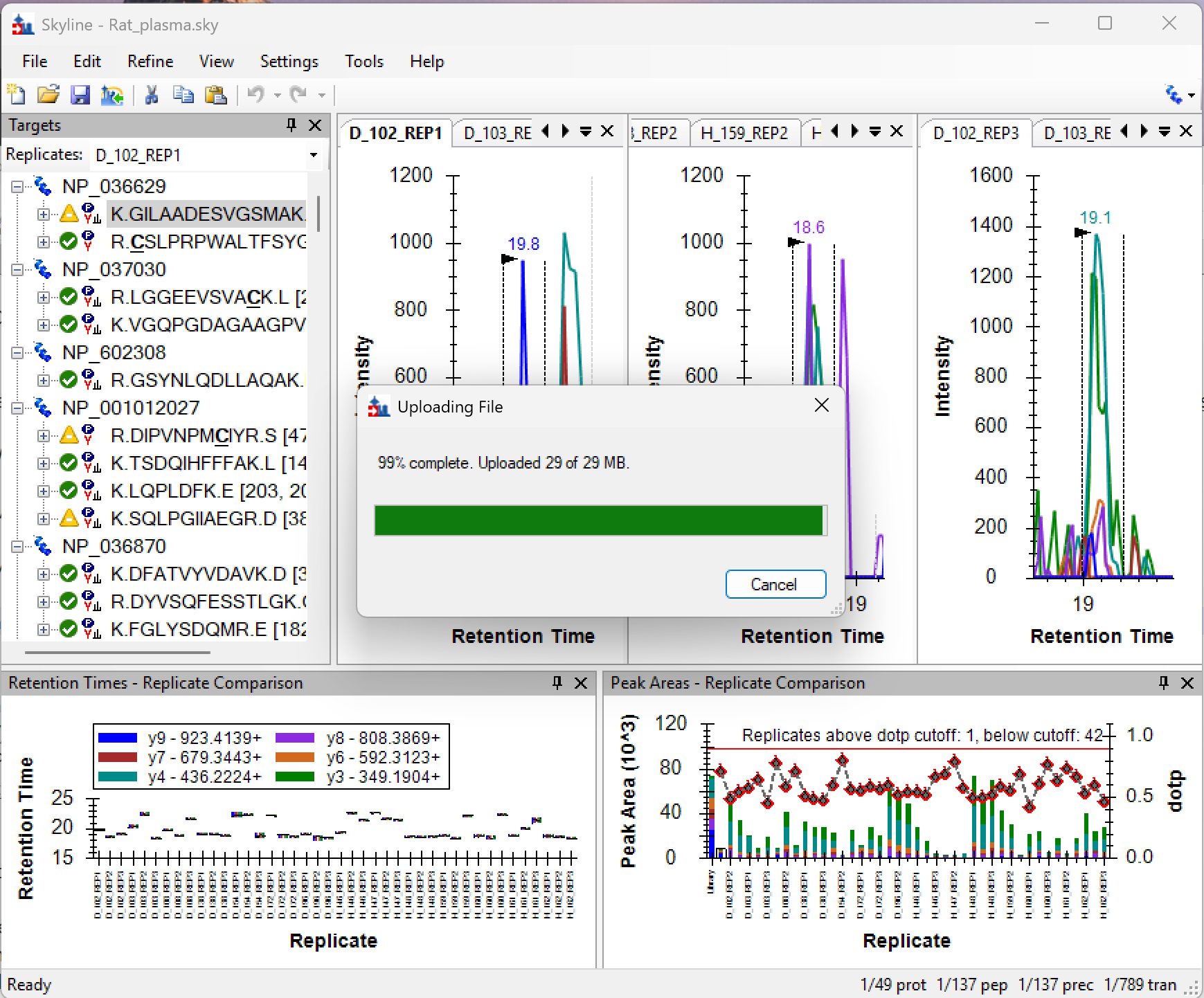The width and height of the screenshot is (1204, 998).
Task: Click the green upload progress bar
Action: click(x=598, y=520)
